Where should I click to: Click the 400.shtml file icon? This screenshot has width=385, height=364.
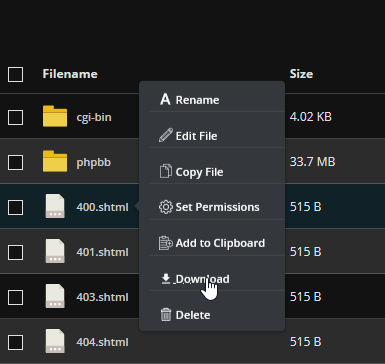tap(55, 206)
